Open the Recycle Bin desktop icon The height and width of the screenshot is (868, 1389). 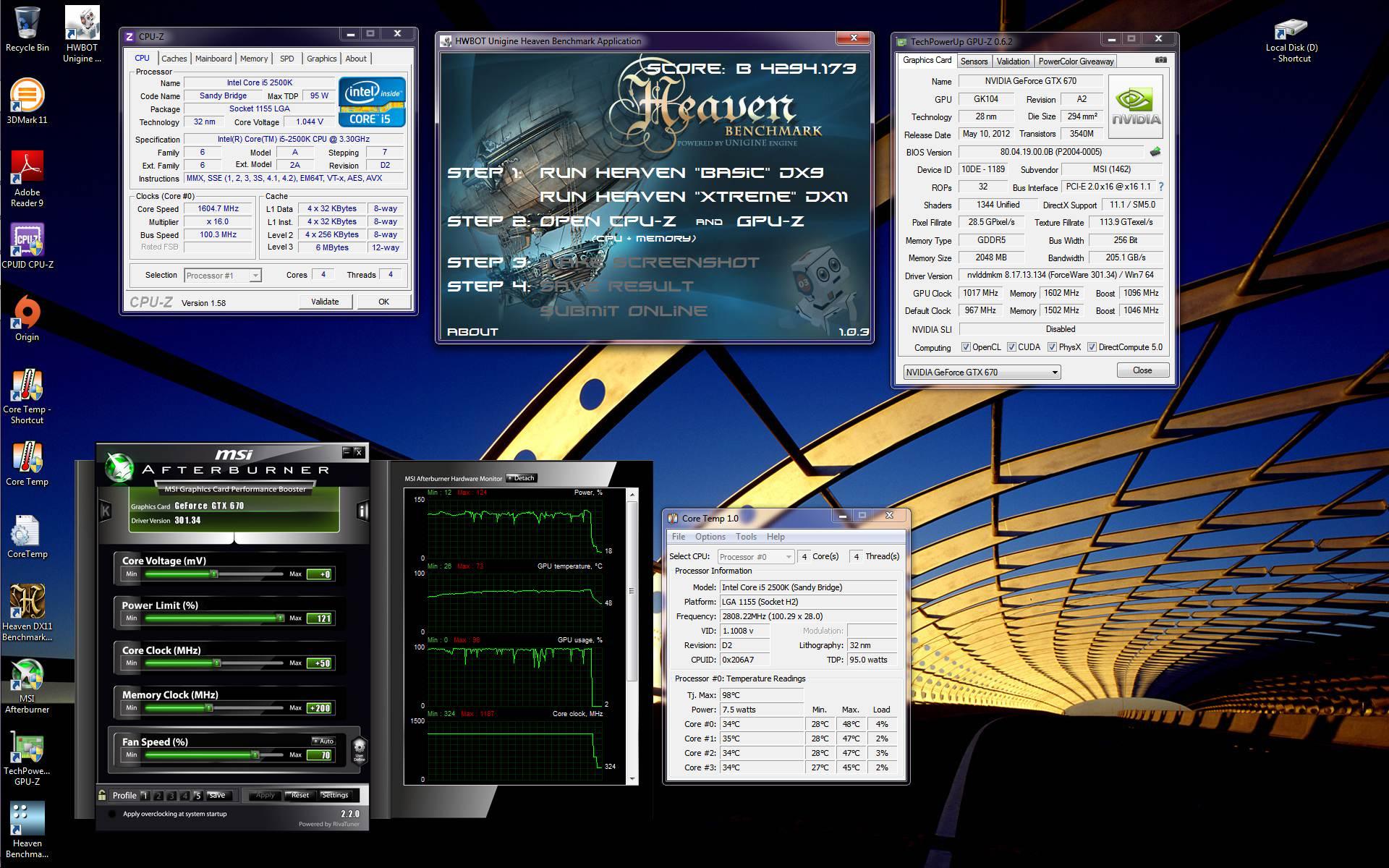[x=27, y=29]
